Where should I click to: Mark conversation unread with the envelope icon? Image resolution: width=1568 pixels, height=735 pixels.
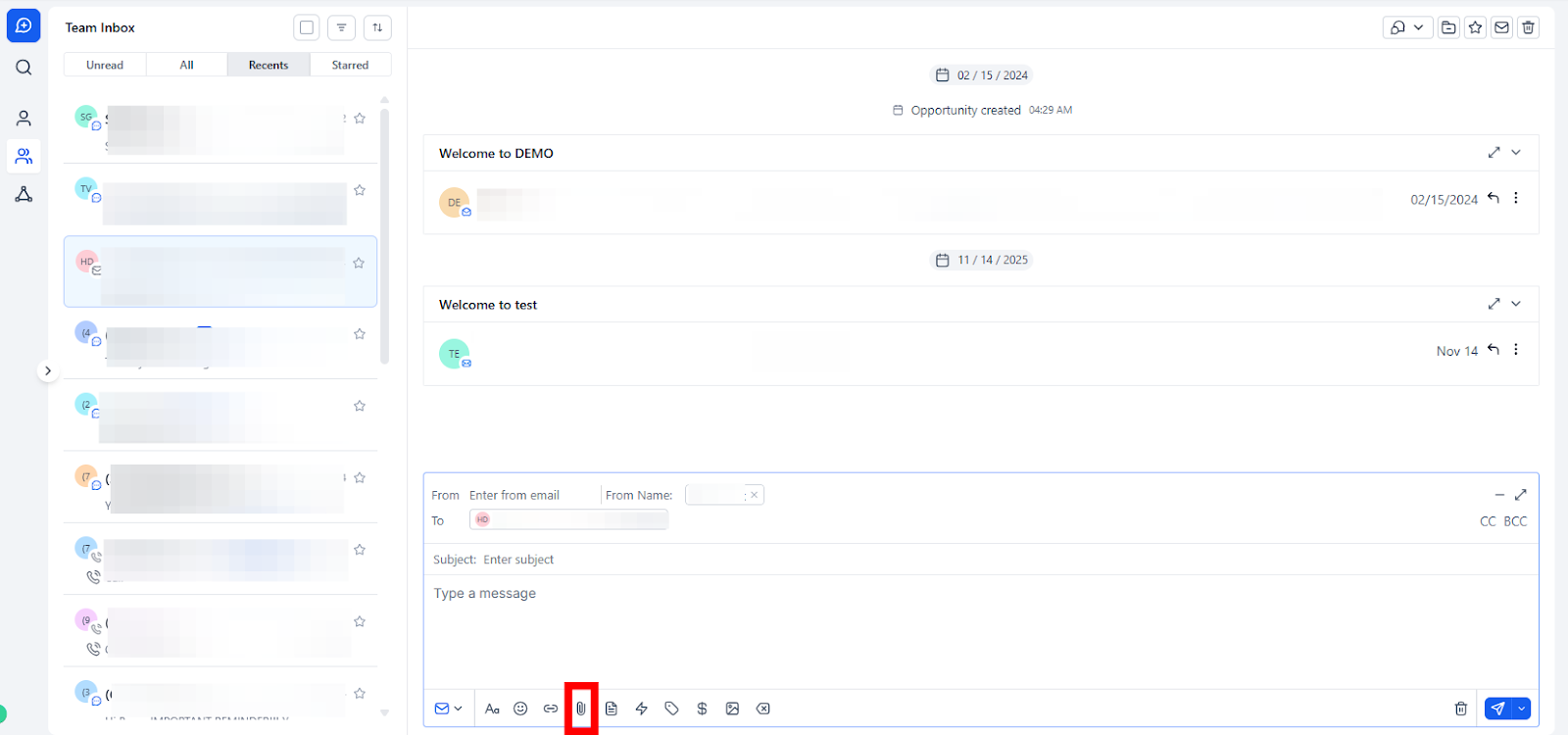1501,27
